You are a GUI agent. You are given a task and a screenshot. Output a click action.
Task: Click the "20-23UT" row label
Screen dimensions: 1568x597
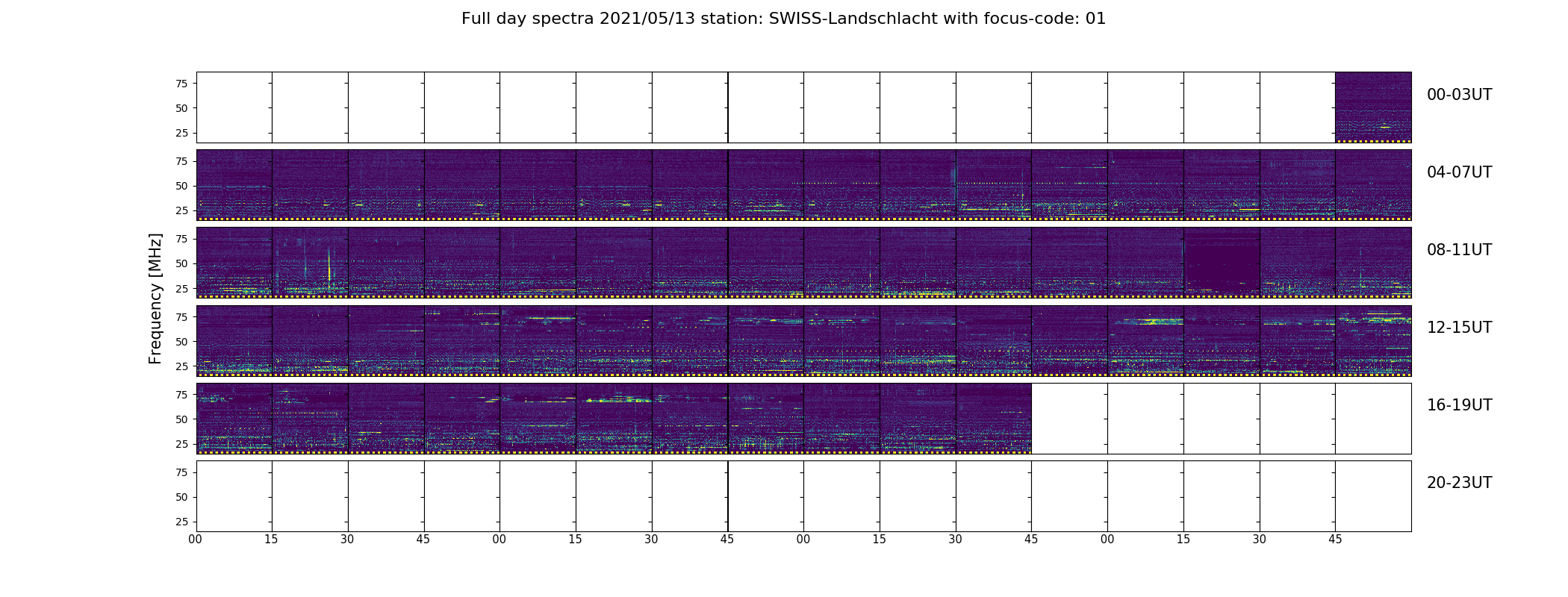tap(1459, 483)
